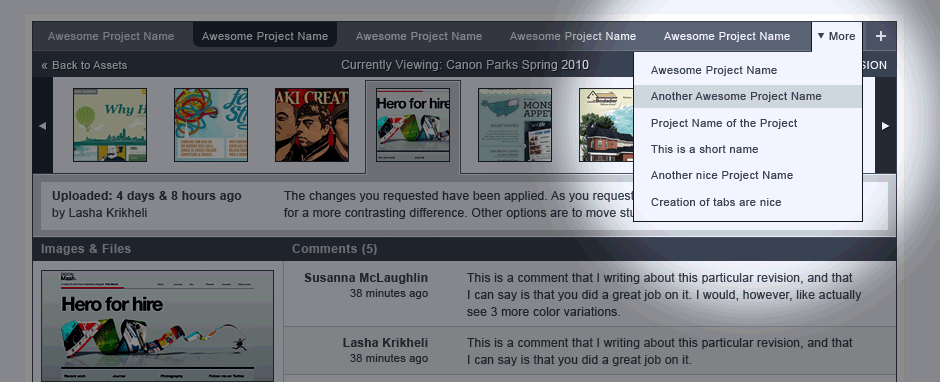Viewport: 940px width, 382px height.
Task: Switch to the second, selected project tab
Action: click(265, 36)
